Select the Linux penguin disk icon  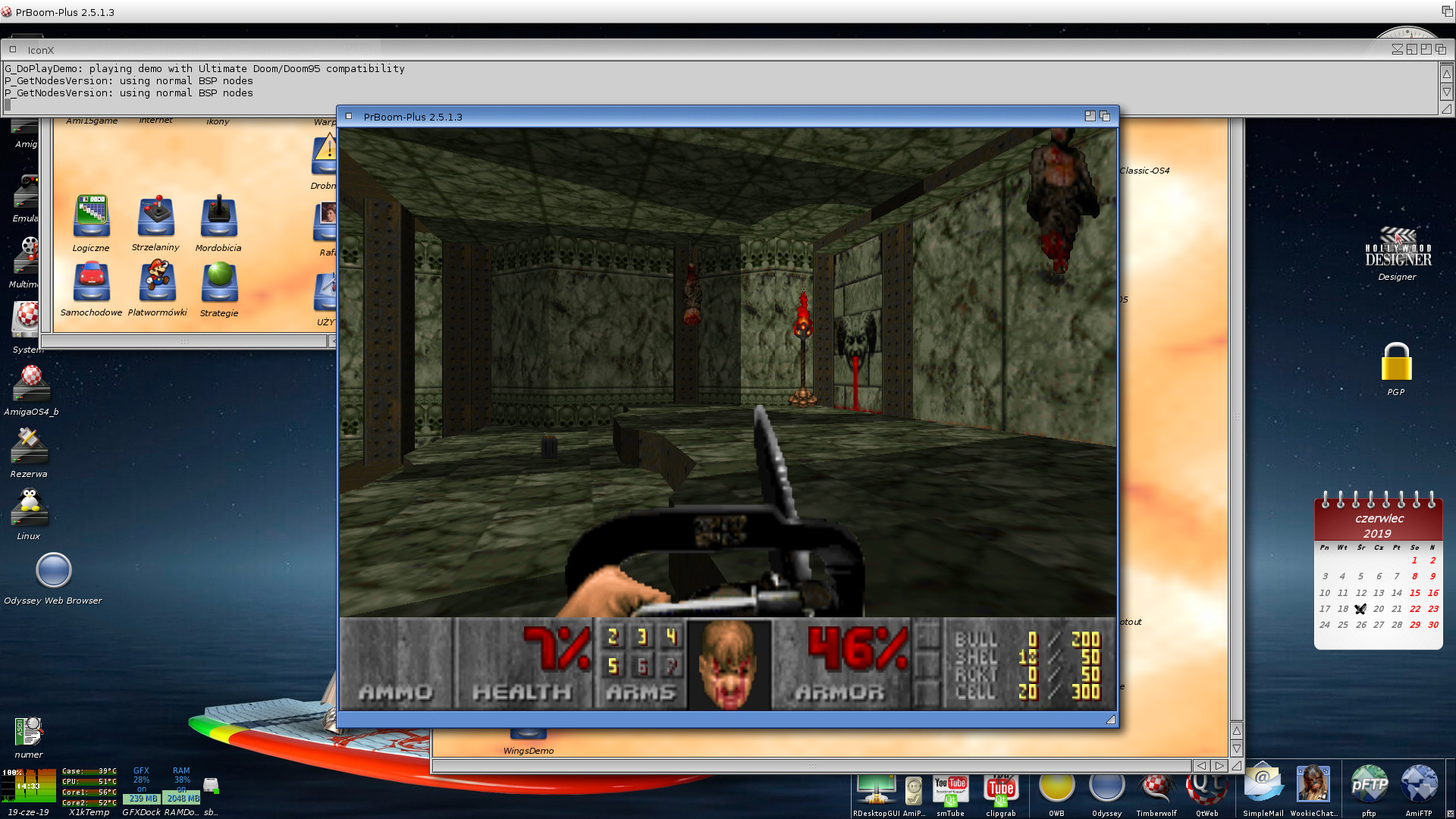29,507
